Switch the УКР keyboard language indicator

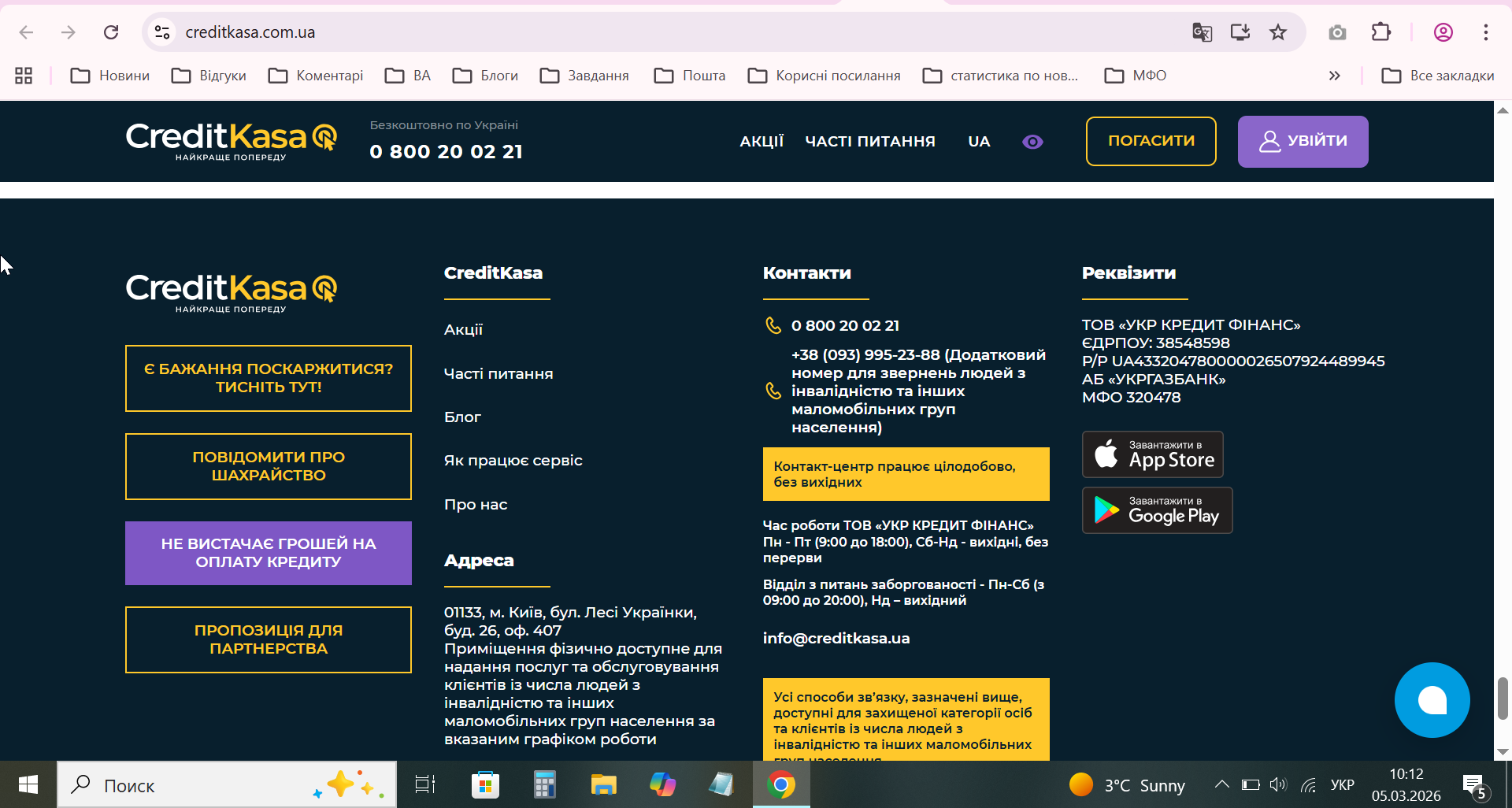tap(1343, 784)
